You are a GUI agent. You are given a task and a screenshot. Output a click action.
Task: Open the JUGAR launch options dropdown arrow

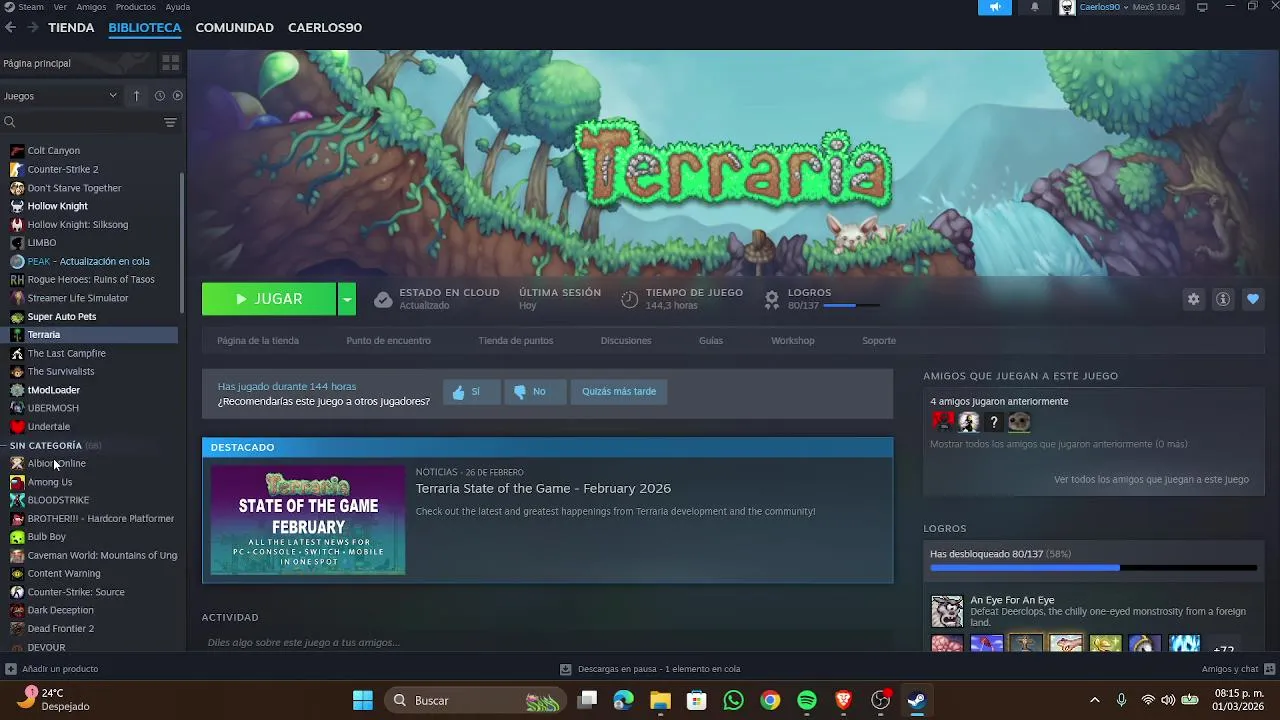346,299
